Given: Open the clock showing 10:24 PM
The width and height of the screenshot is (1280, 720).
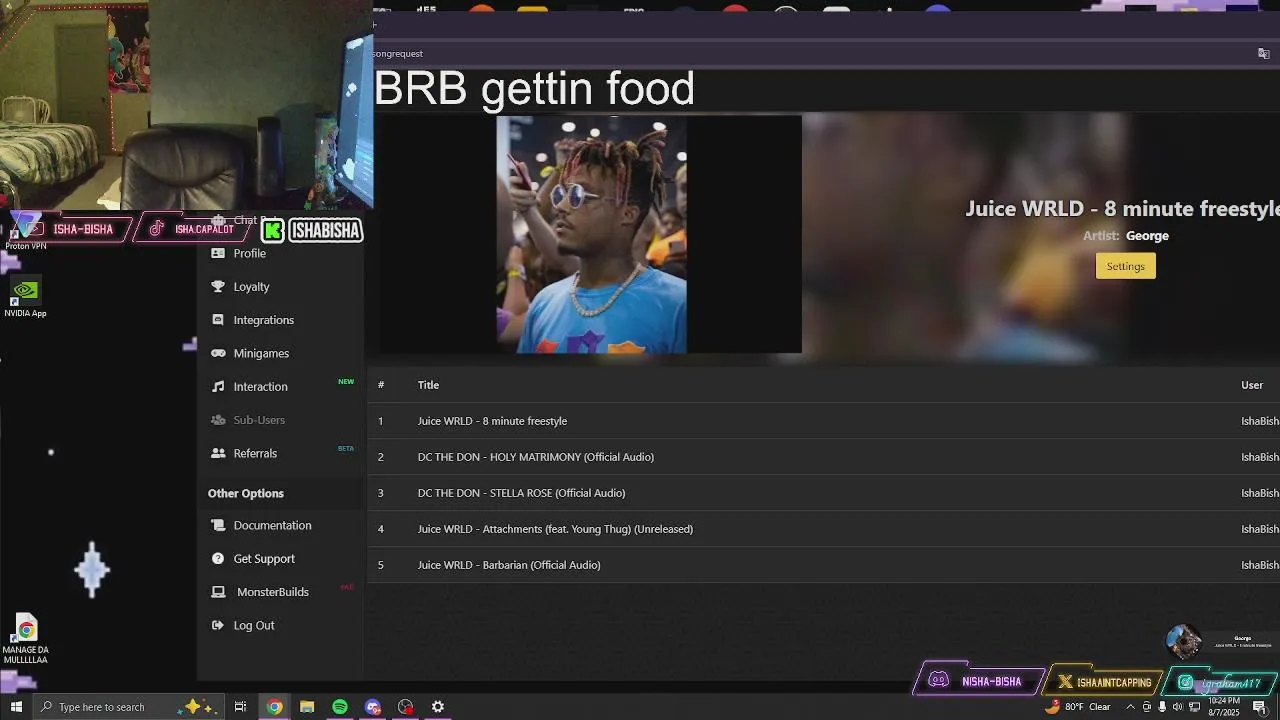Looking at the screenshot, I should 1224,707.
